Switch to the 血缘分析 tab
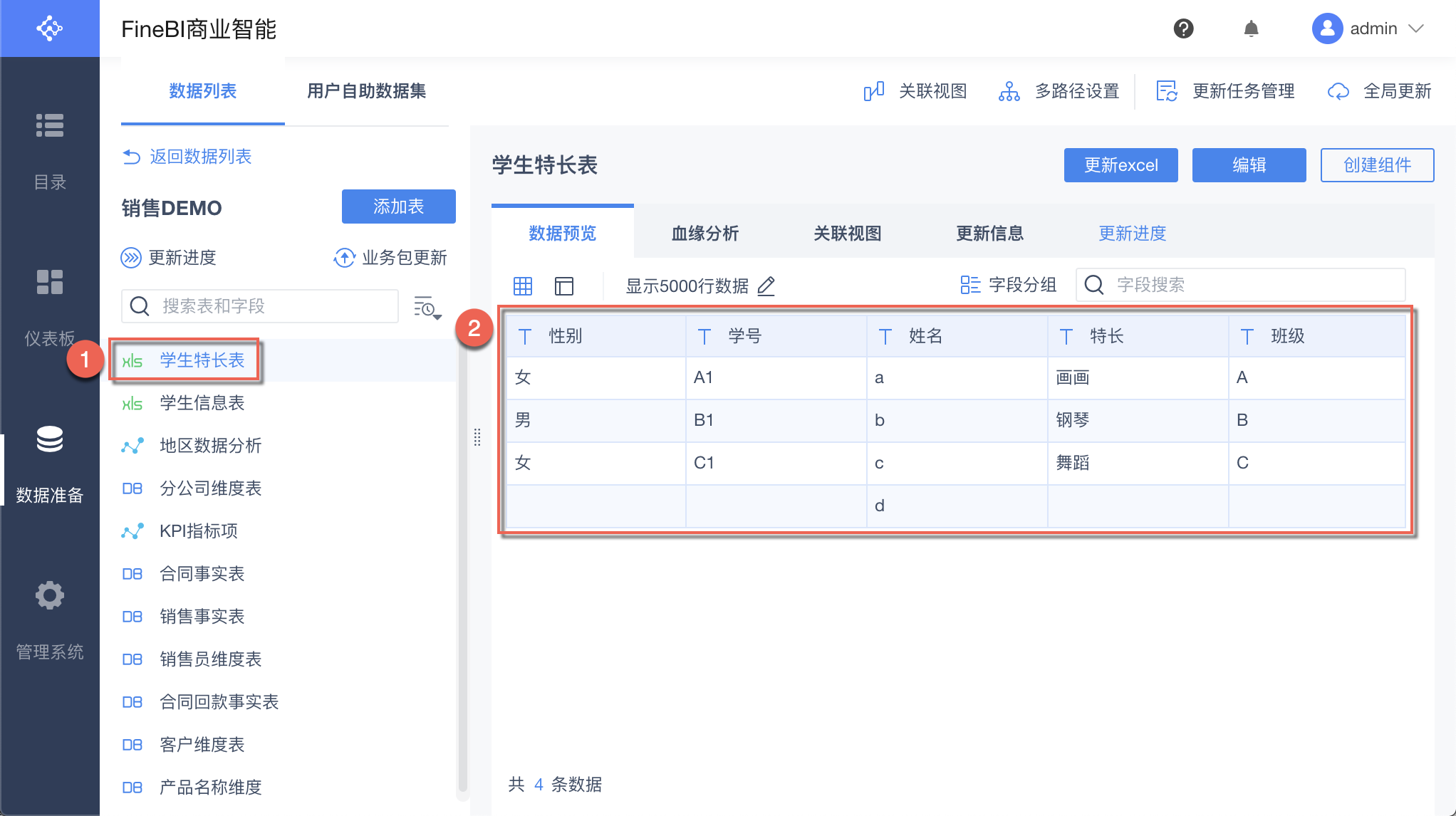 [704, 233]
